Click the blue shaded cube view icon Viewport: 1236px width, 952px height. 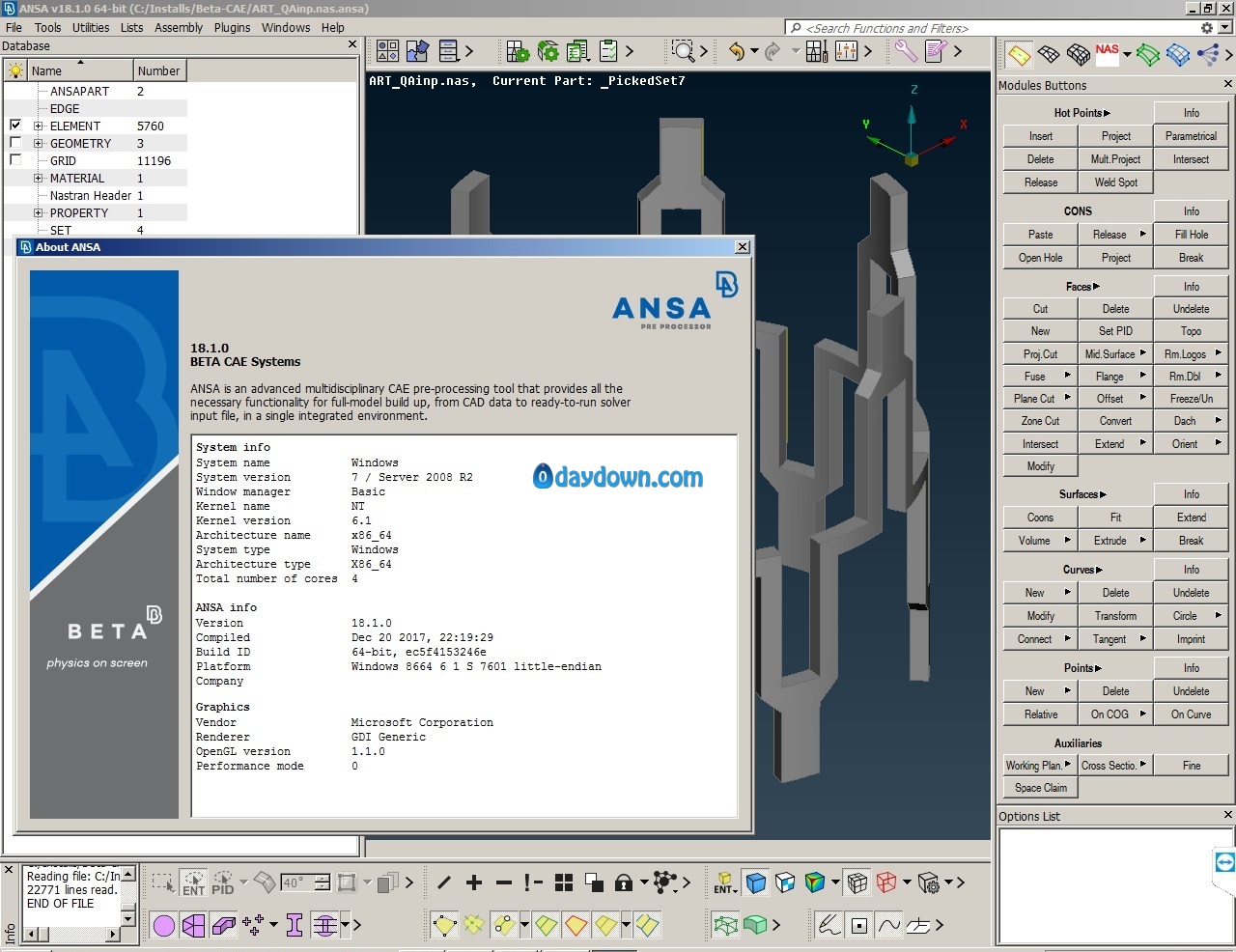point(756,882)
